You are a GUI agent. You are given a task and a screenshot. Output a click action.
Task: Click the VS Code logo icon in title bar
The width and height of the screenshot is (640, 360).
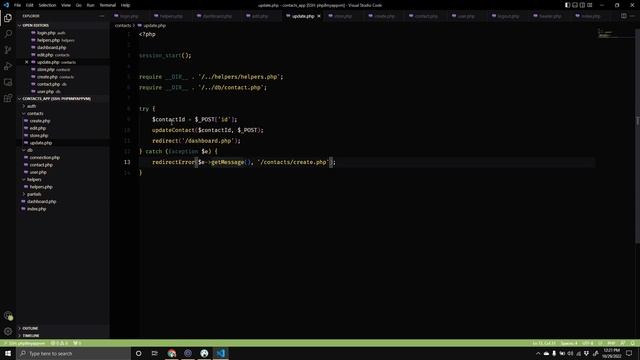[6, 5]
